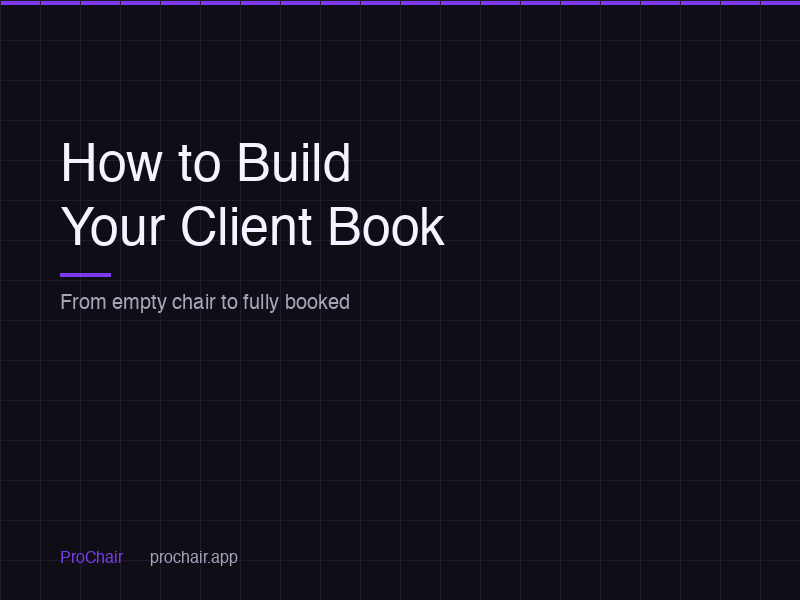Click the title line "How to Build"
Viewport: 800px width, 600px height.
click(206, 163)
